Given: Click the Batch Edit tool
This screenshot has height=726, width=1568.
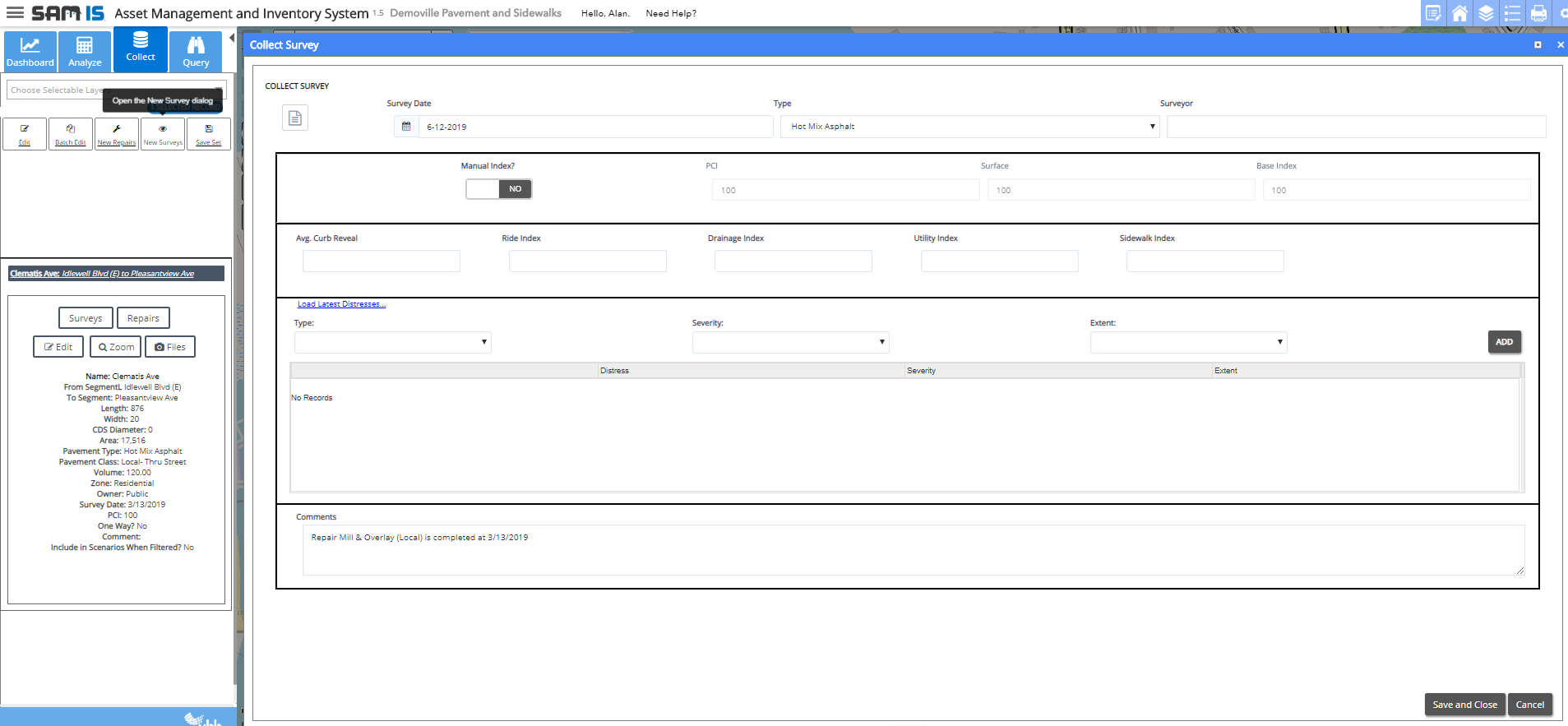Looking at the screenshot, I should pyautogui.click(x=71, y=134).
